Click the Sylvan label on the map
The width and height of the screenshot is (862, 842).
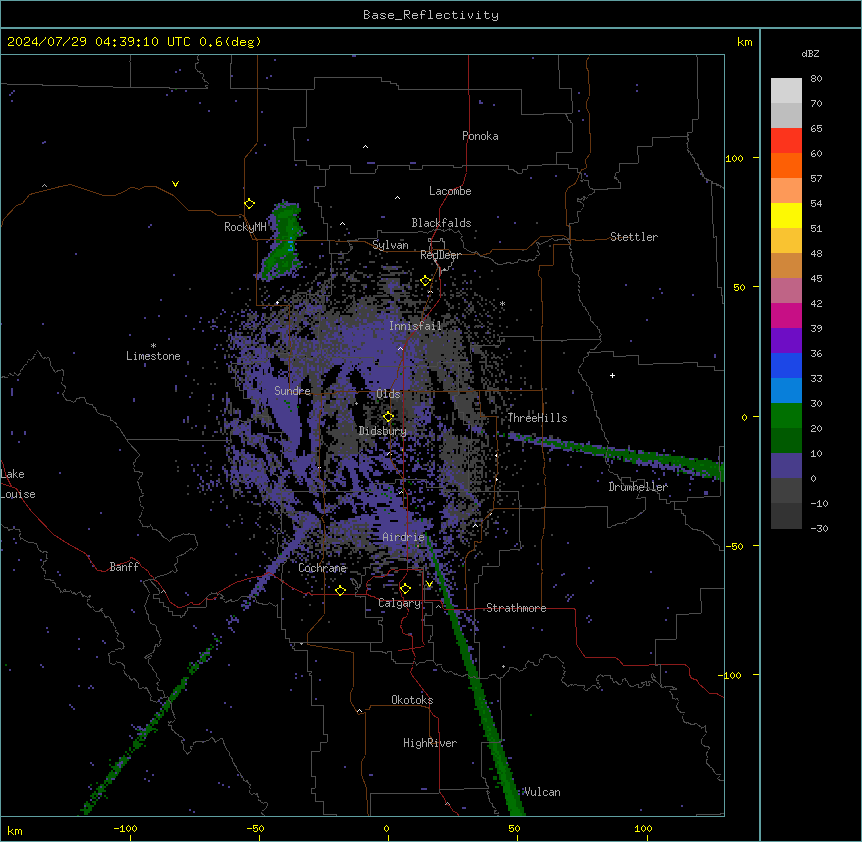pyautogui.click(x=390, y=245)
